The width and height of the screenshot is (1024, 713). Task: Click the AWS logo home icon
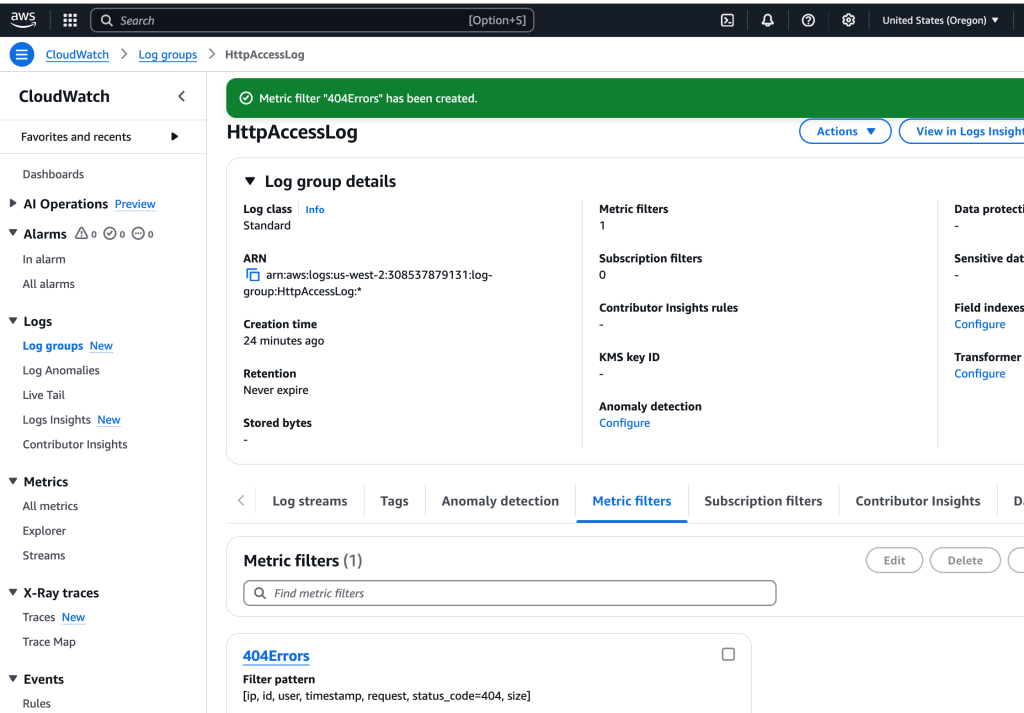tap(23, 20)
